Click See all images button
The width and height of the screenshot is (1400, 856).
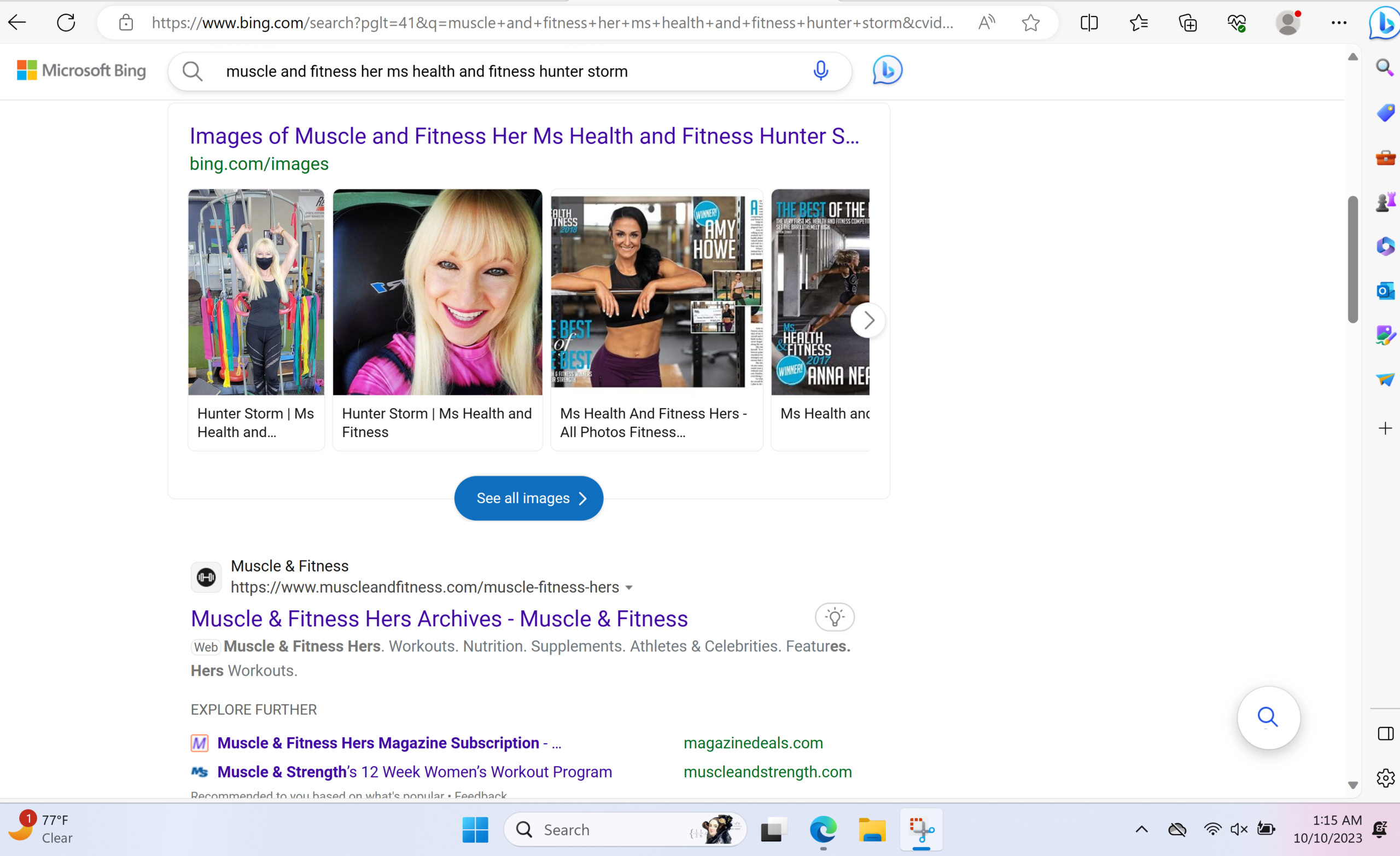pyautogui.click(x=528, y=498)
